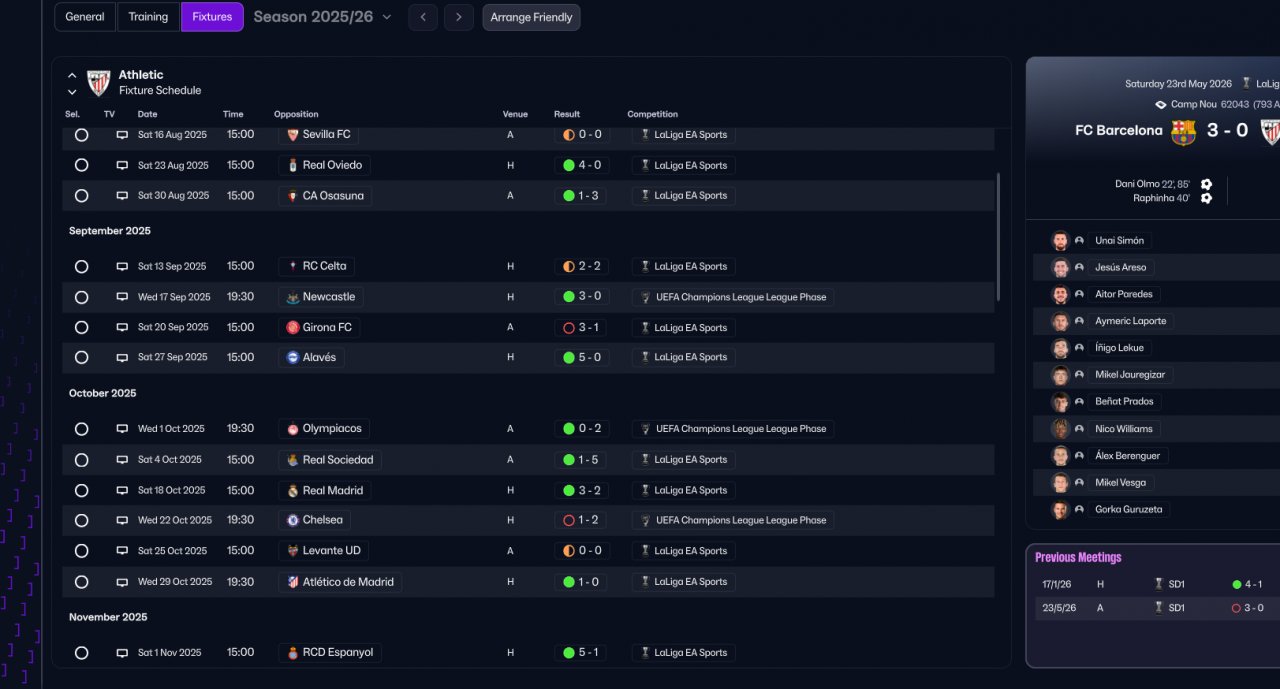Select the CA Osasuna fixture radio
The image size is (1280, 689).
coord(81,196)
